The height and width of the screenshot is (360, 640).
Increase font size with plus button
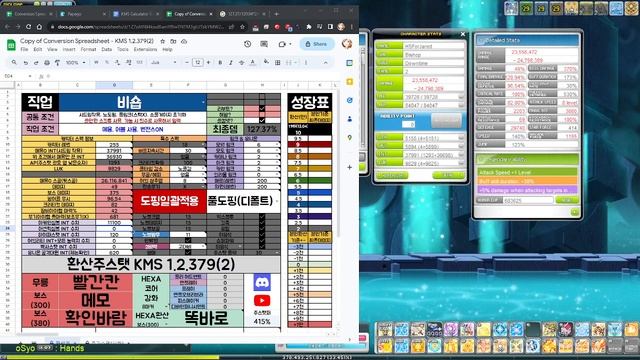(x=208, y=62)
